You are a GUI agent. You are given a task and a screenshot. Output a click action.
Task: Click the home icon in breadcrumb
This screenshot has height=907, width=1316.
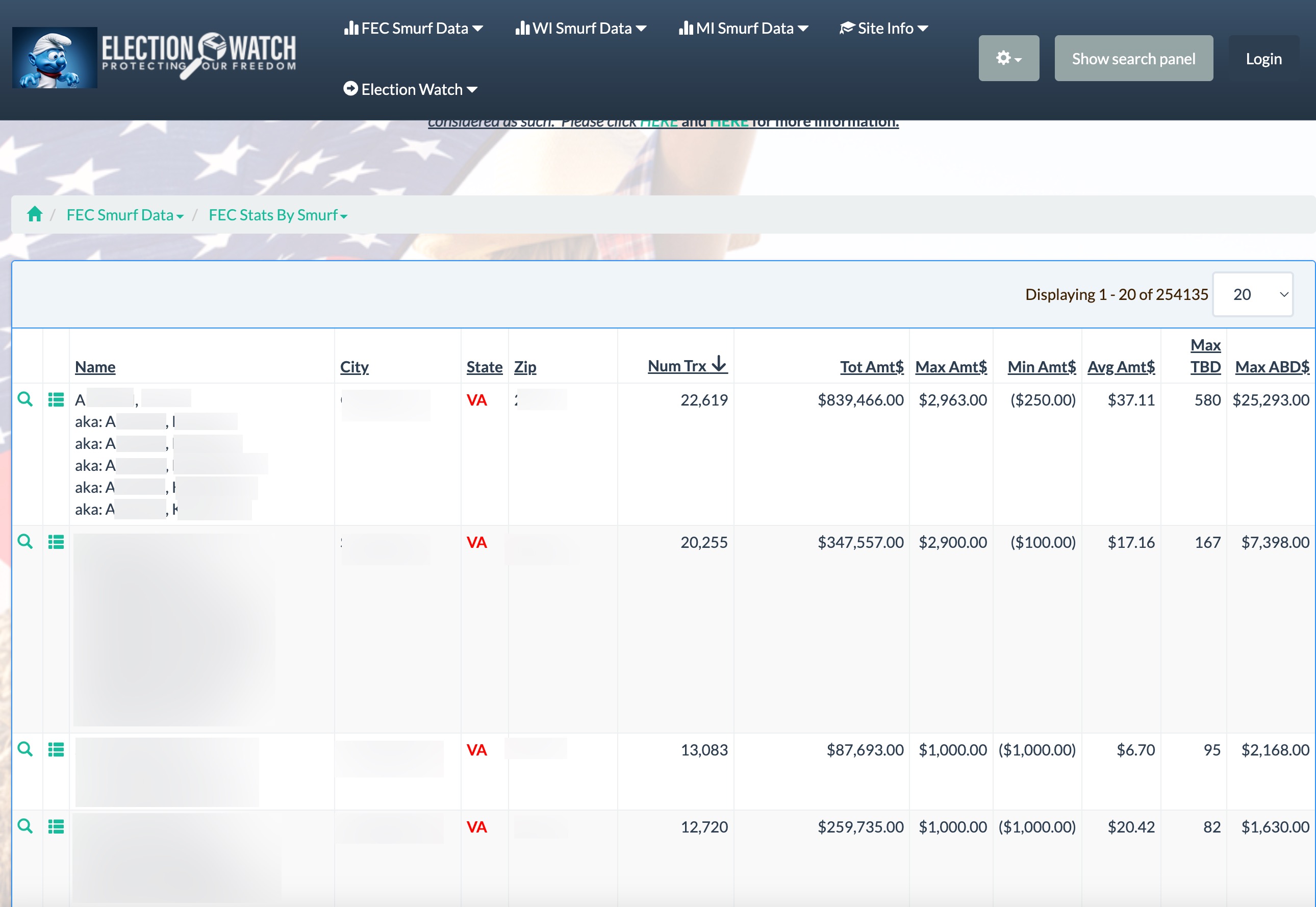click(x=35, y=214)
